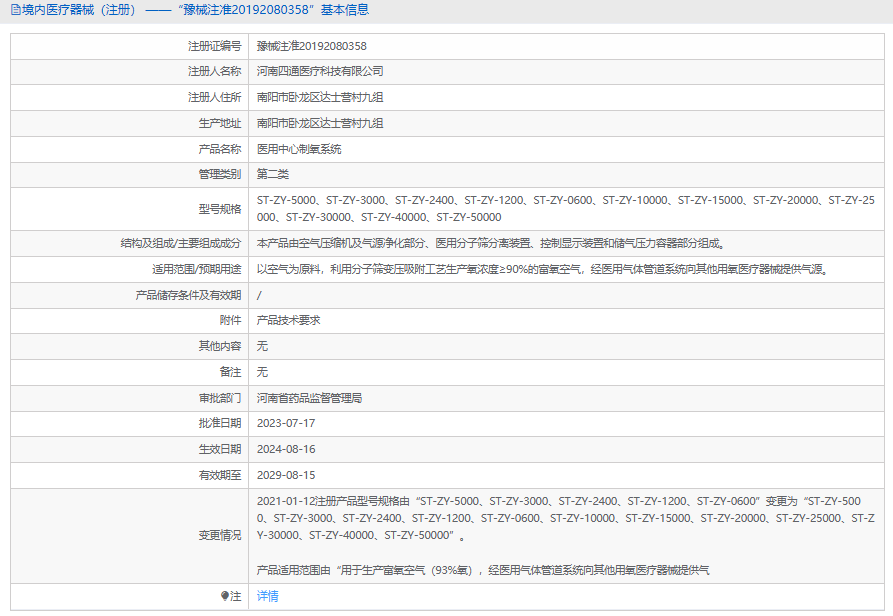Viewport: 893px width, 616px height.
Task: Click document icon beside page title
Action: [15, 10]
